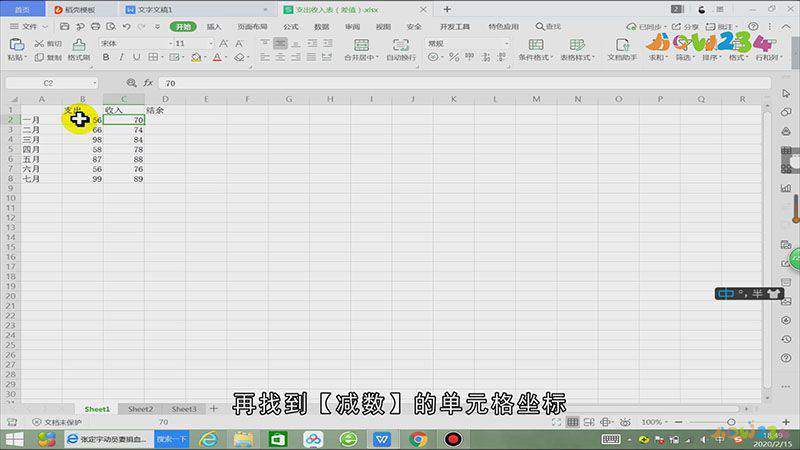
Task: Click the Print Preview icon
Action: pyautogui.click(x=111, y=26)
